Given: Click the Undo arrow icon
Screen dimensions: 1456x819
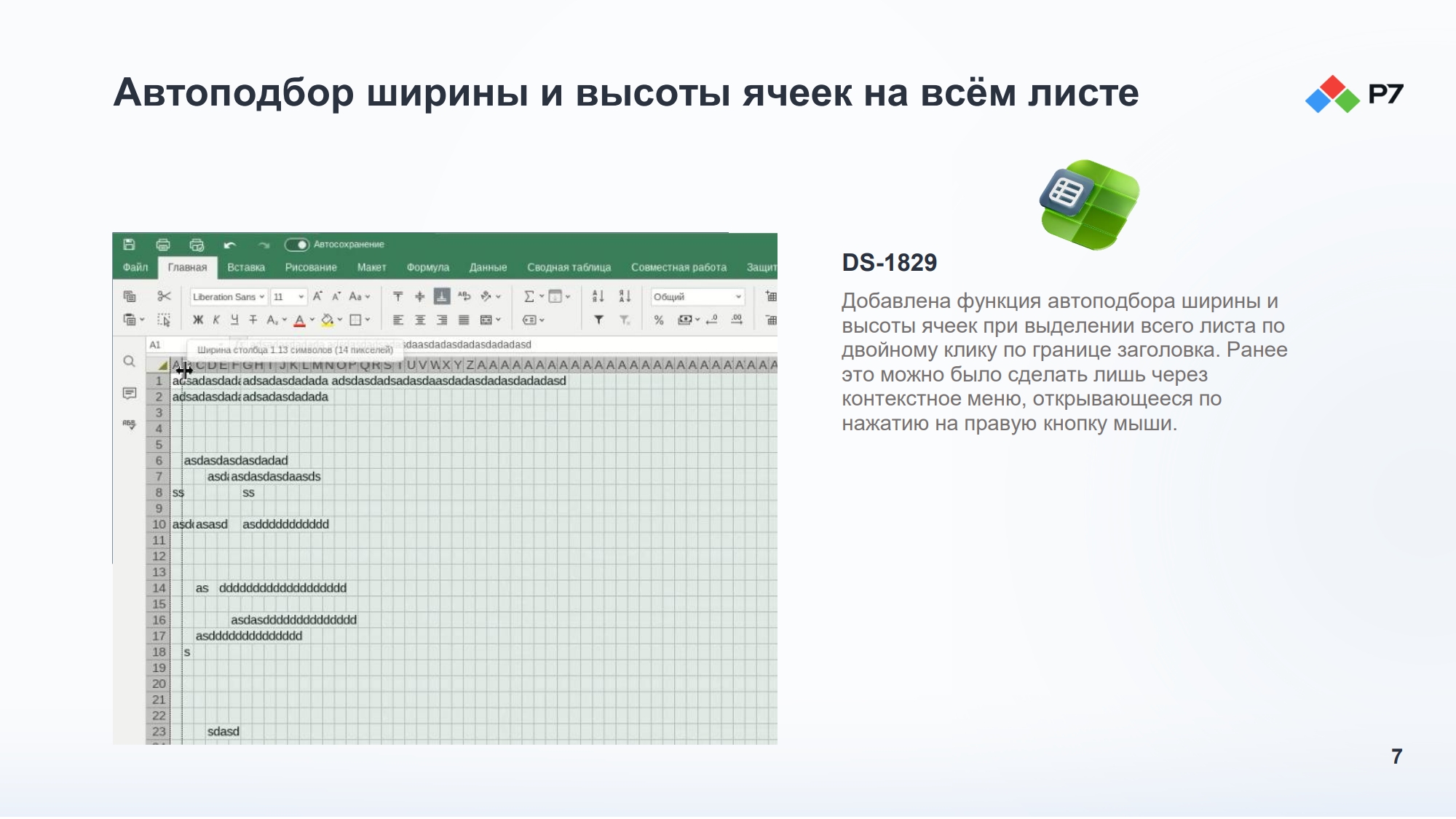Looking at the screenshot, I should [x=229, y=245].
